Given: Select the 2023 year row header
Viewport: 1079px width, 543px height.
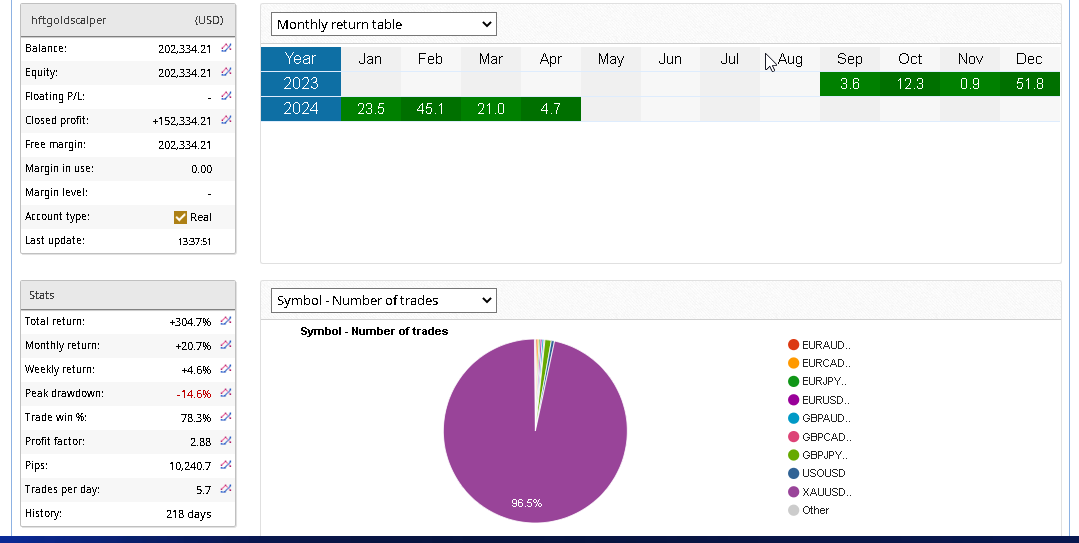Looking at the screenshot, I should [300, 84].
